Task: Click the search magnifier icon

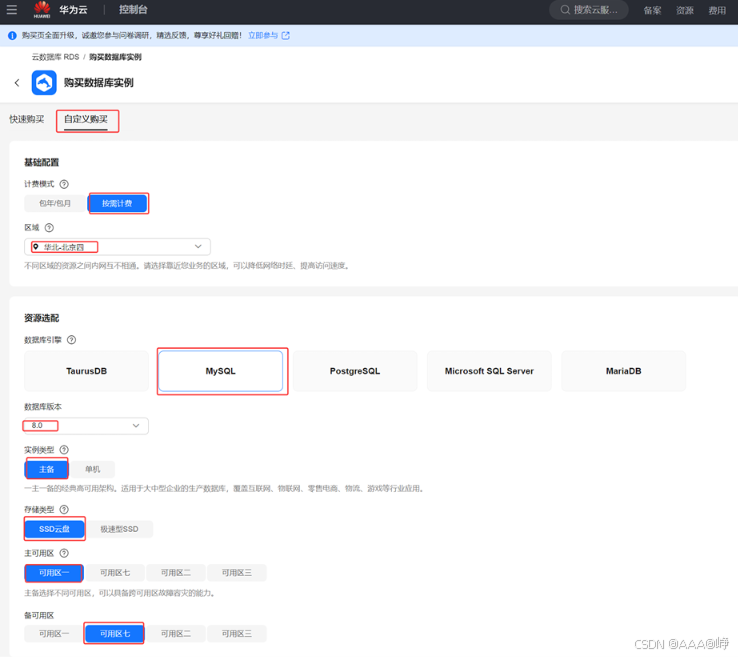Action: coord(565,10)
